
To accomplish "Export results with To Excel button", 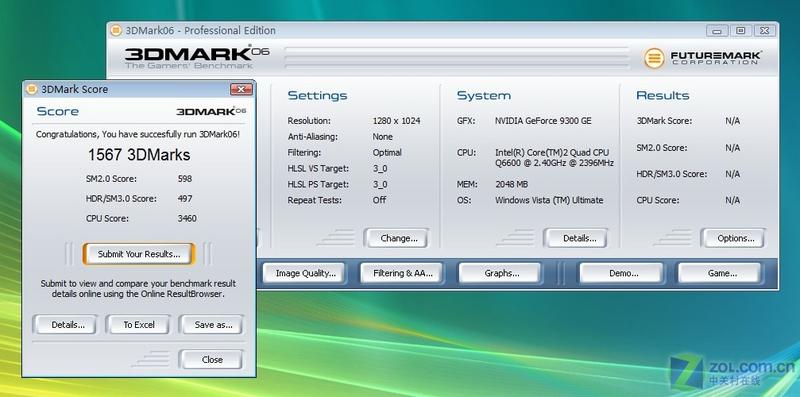I will 138,325.
